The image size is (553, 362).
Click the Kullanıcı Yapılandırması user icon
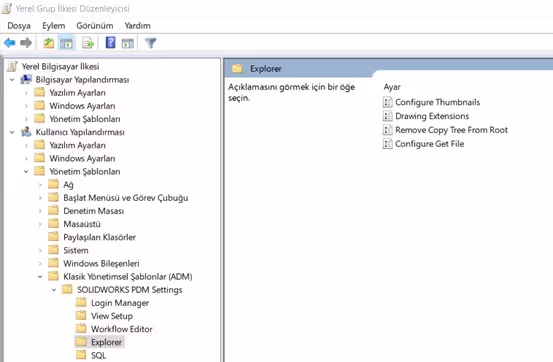[26, 132]
